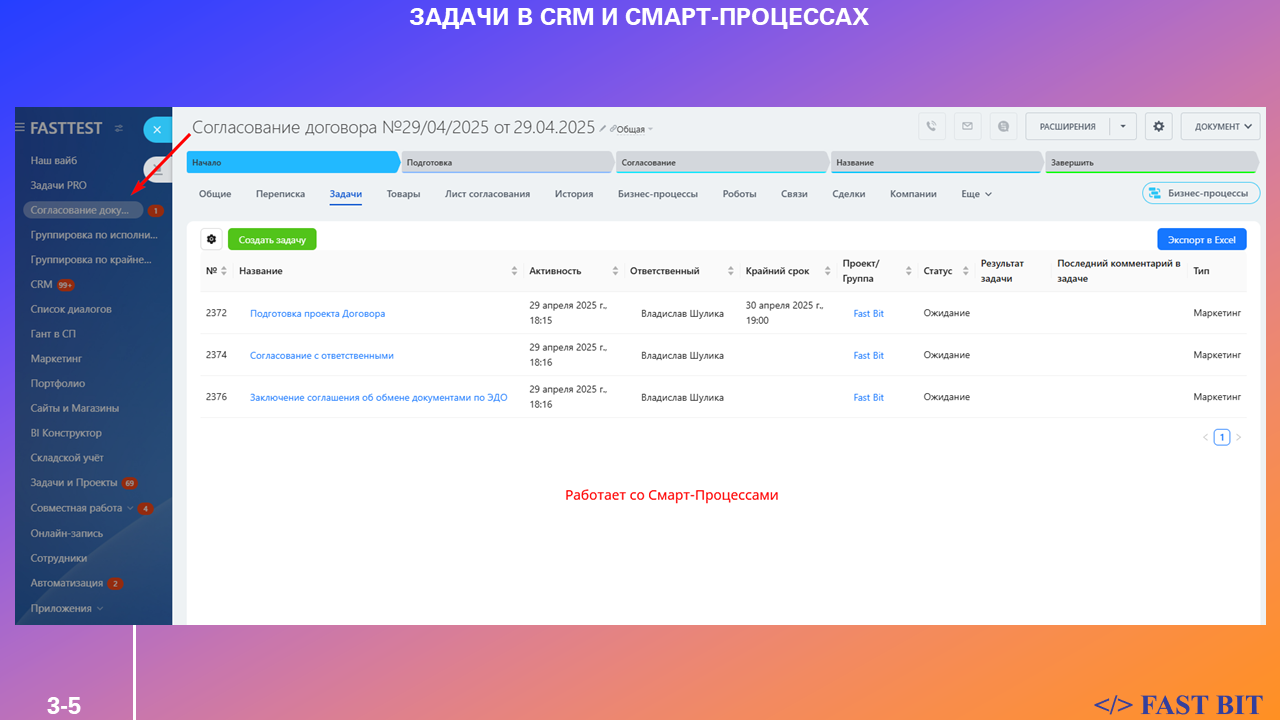Open the hamburger menu beside FASTTEST

coord(20,128)
